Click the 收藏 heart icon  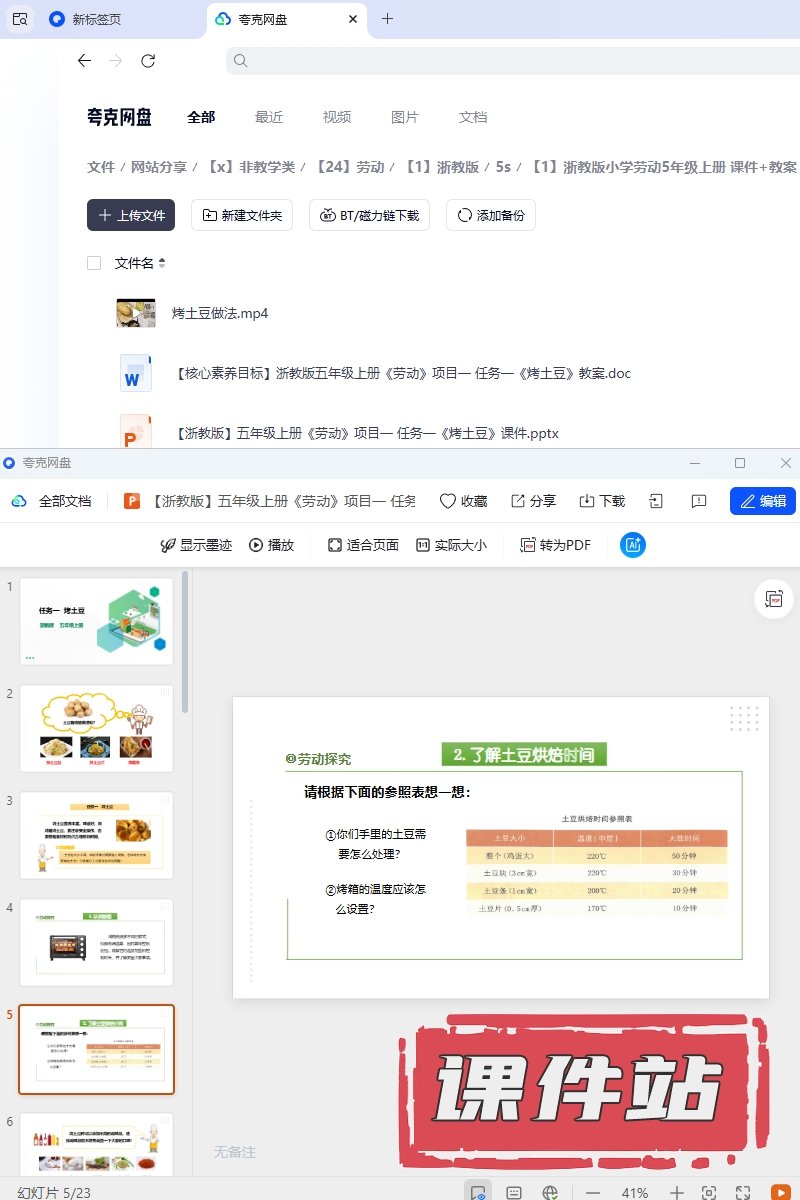click(448, 501)
